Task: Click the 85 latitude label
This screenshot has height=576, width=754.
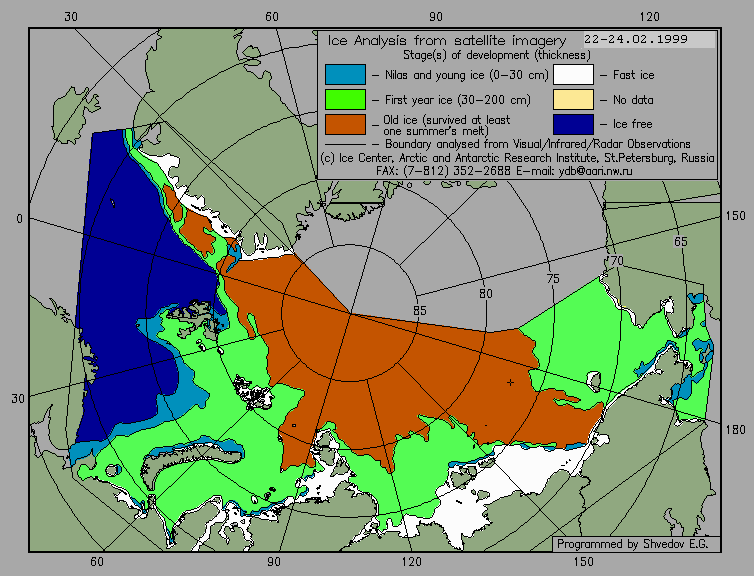Action: click(419, 311)
